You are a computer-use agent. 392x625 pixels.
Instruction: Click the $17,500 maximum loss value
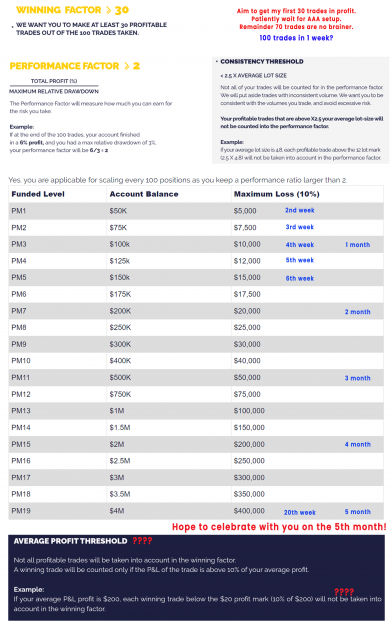[x=247, y=294]
